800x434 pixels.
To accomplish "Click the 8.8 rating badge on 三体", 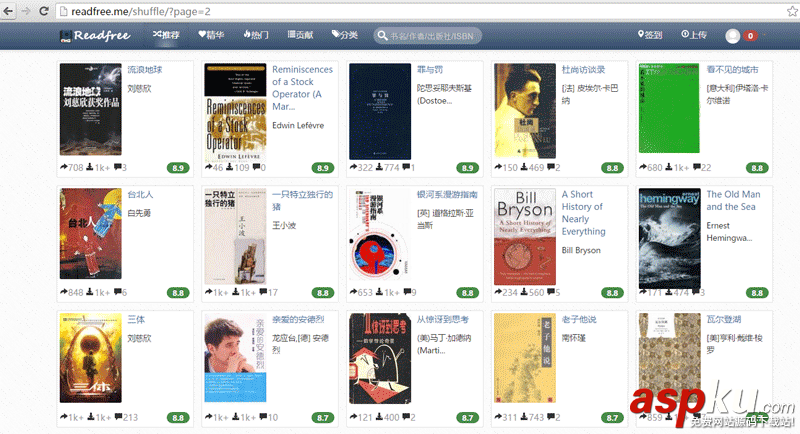I will 178,418.
